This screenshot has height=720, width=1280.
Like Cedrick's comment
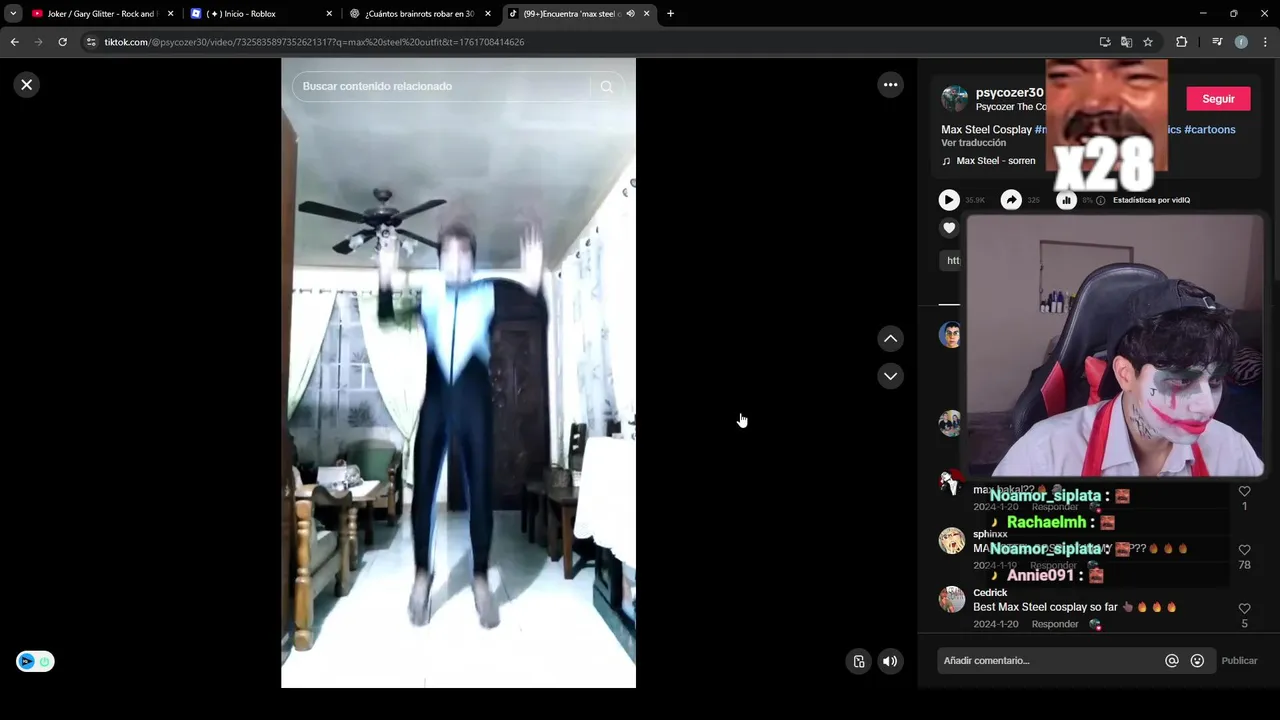1244,608
